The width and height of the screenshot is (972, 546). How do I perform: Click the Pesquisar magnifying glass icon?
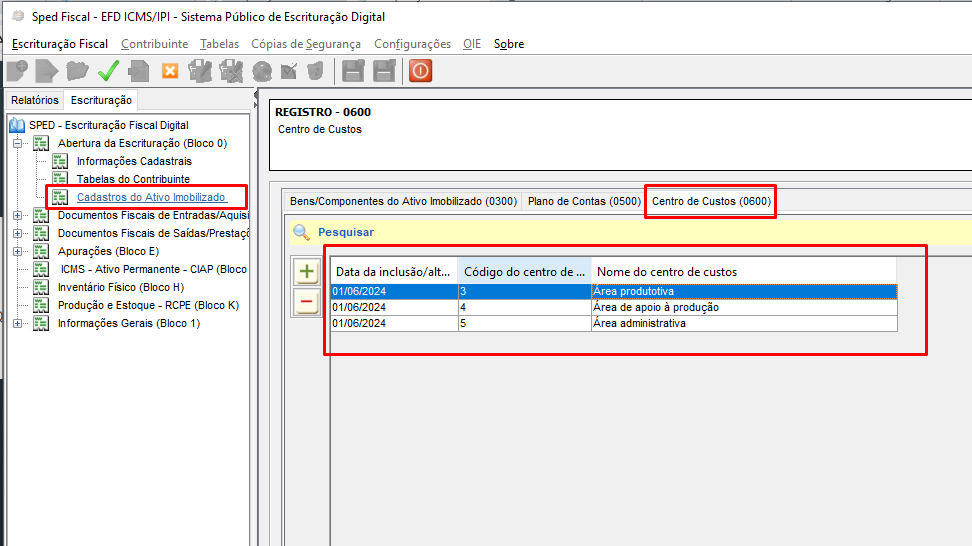click(x=301, y=232)
